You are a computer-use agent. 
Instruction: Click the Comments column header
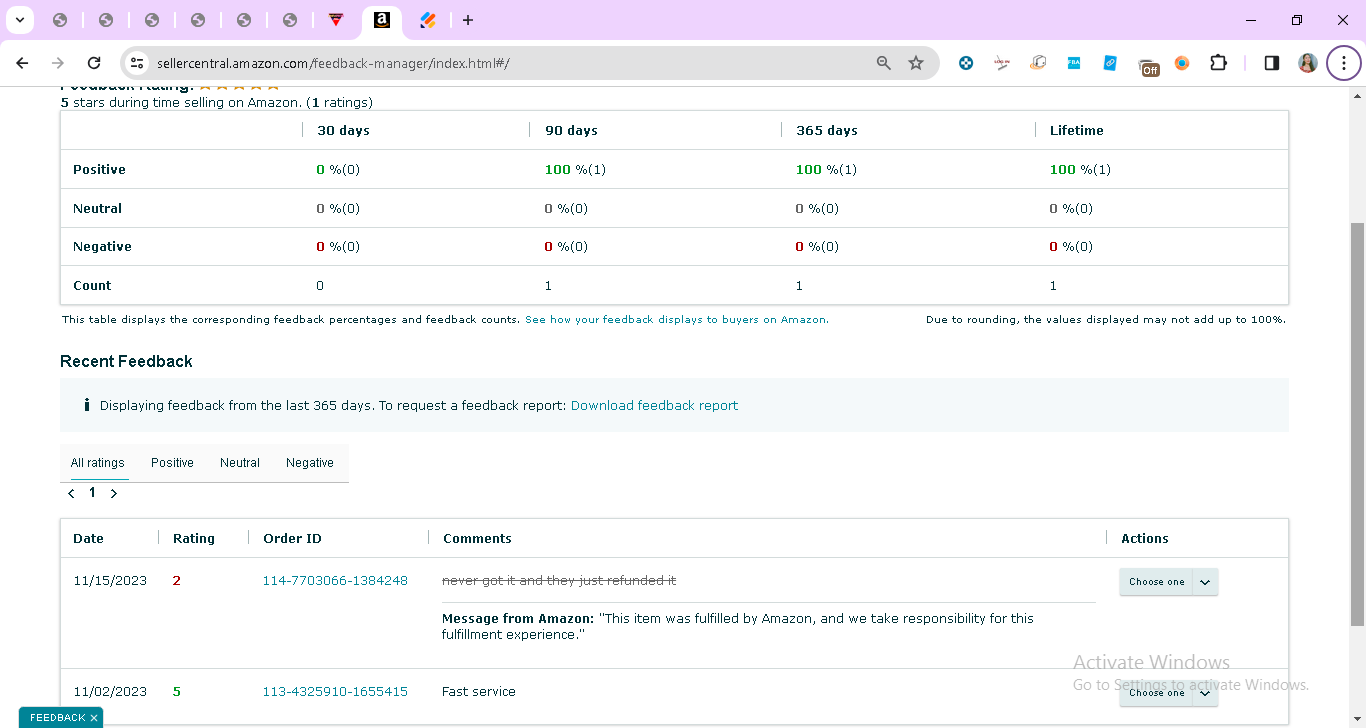[477, 539]
